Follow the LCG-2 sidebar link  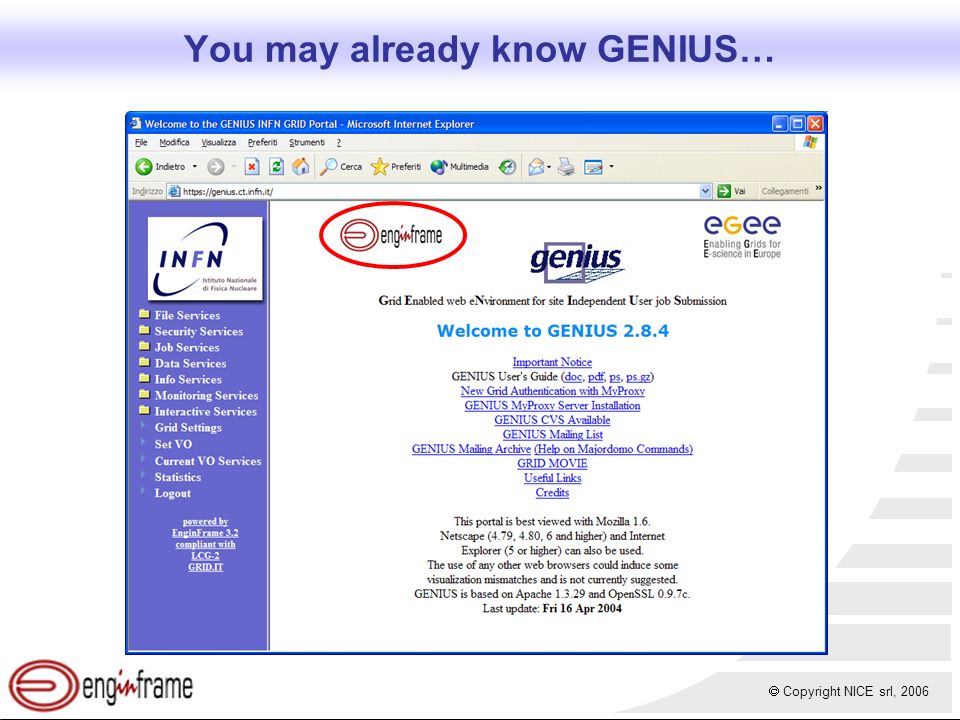205,555
